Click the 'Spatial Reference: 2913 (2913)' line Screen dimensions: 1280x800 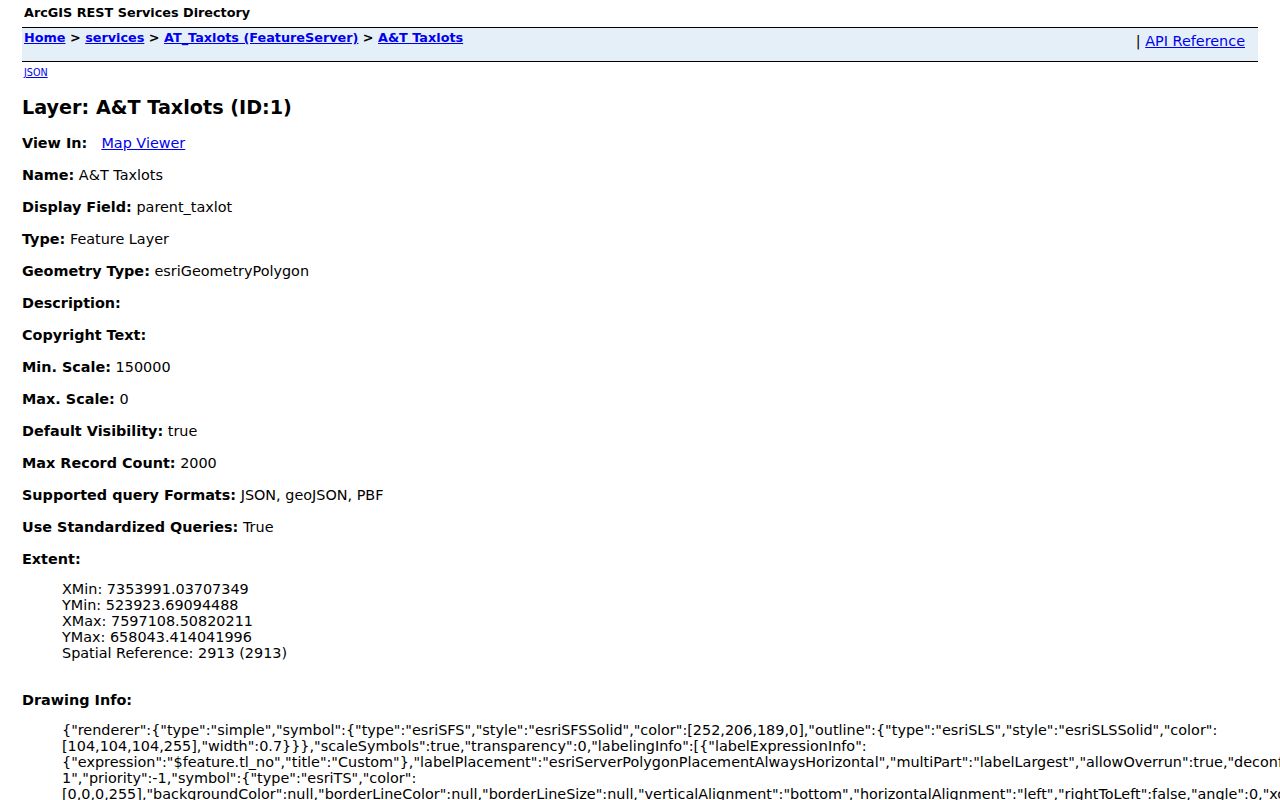[174, 653]
